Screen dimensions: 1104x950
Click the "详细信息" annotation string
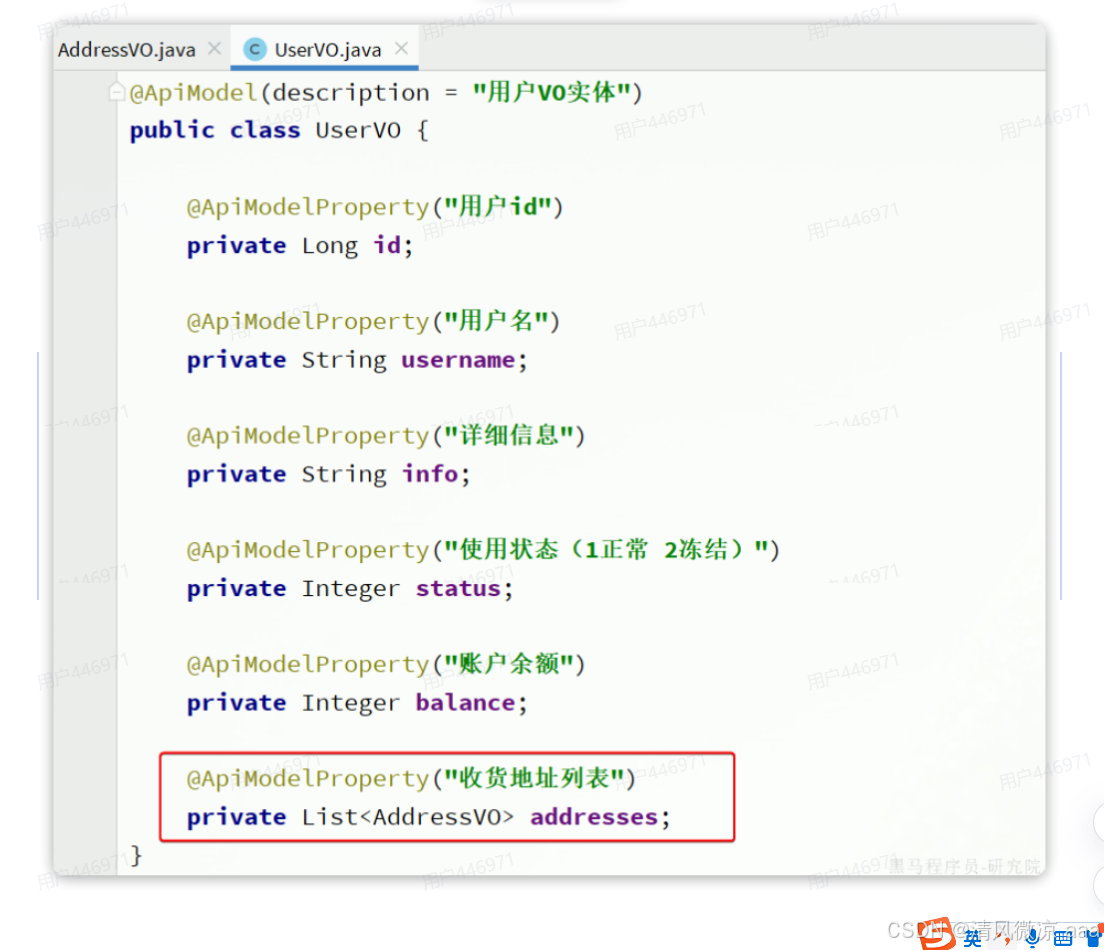pos(508,435)
